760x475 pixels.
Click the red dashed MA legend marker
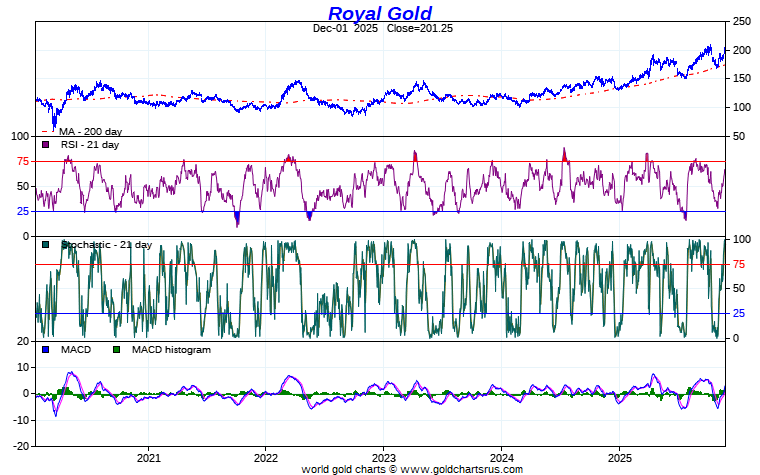(x=45, y=131)
